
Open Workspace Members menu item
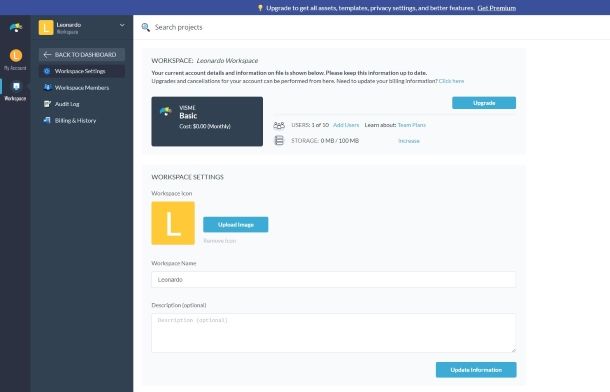click(x=82, y=88)
